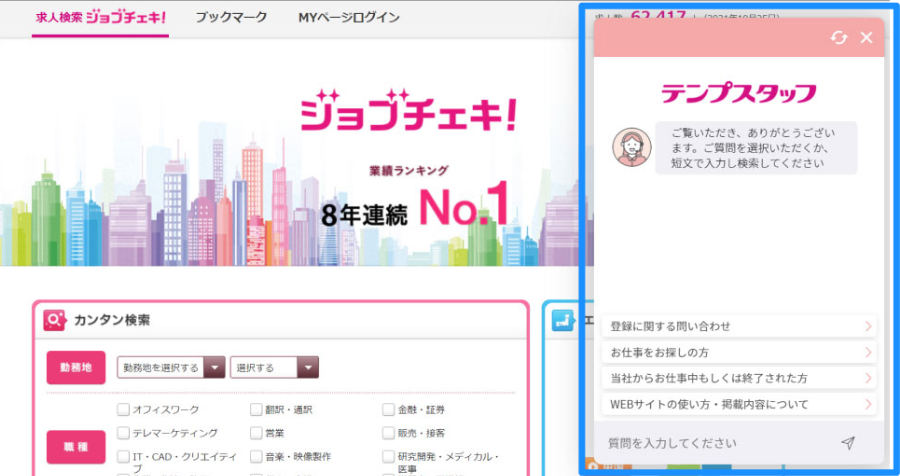Click the chat refresh icon

[x=839, y=38]
